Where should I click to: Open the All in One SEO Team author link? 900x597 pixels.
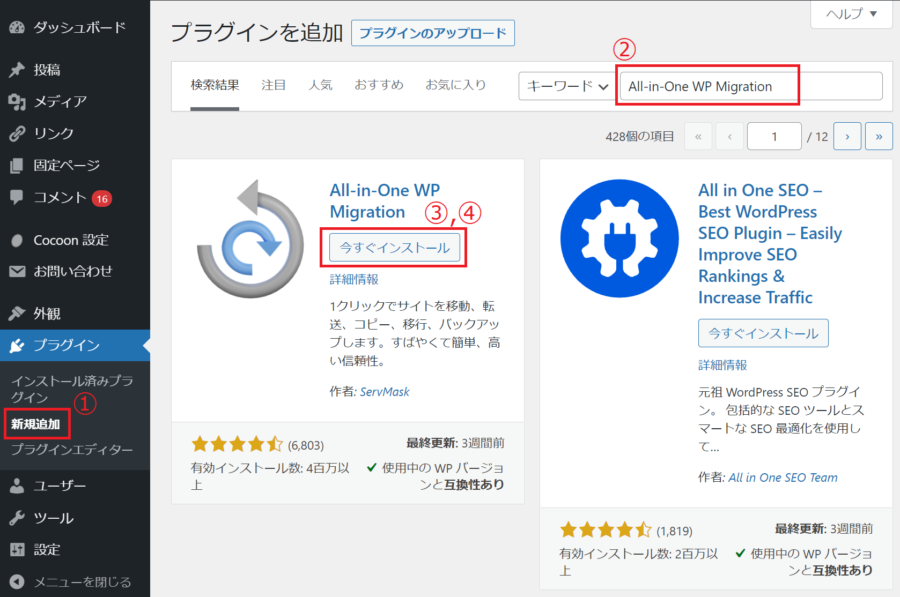coord(783,478)
